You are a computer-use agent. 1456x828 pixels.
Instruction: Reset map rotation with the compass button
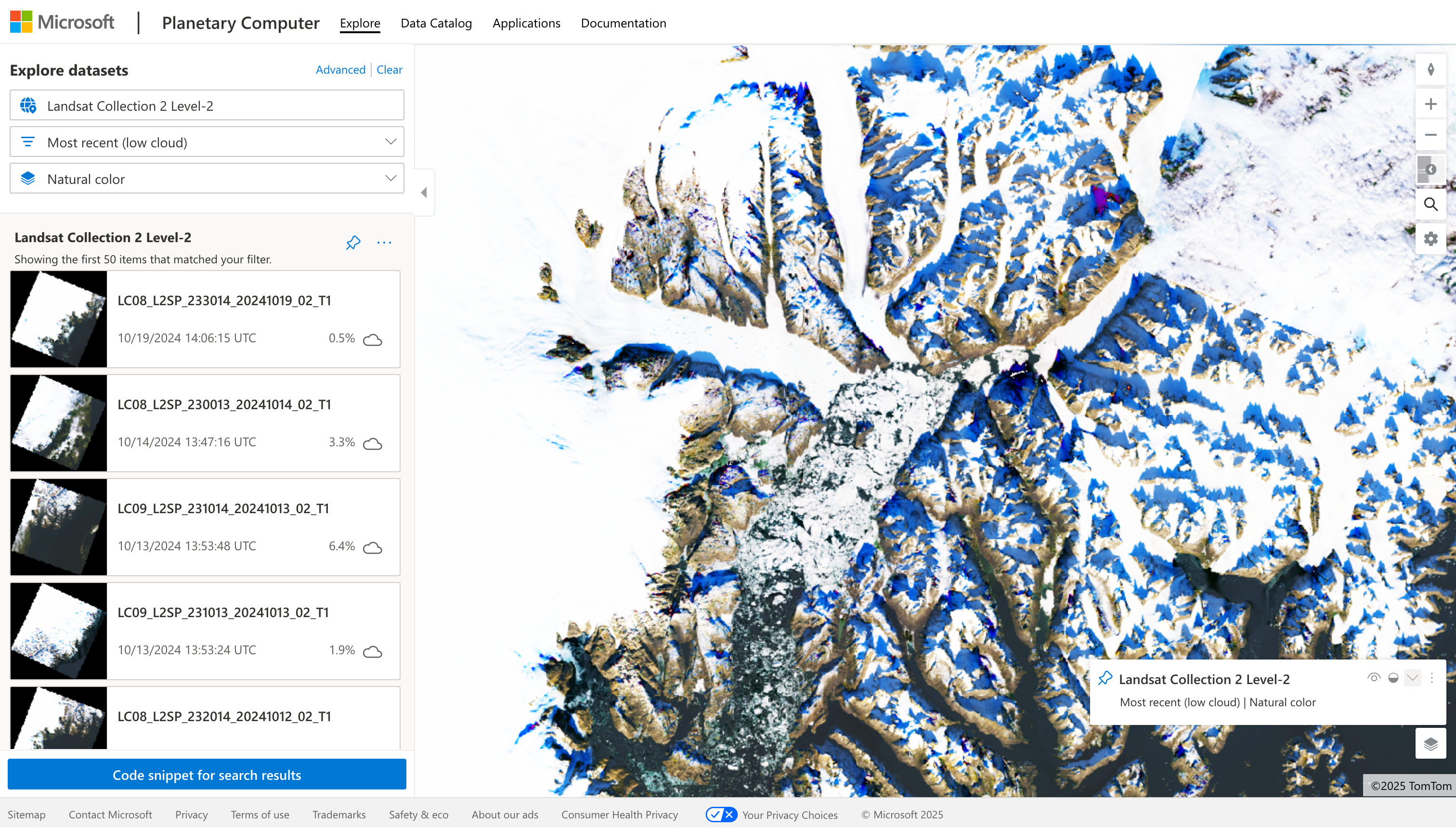click(x=1430, y=70)
